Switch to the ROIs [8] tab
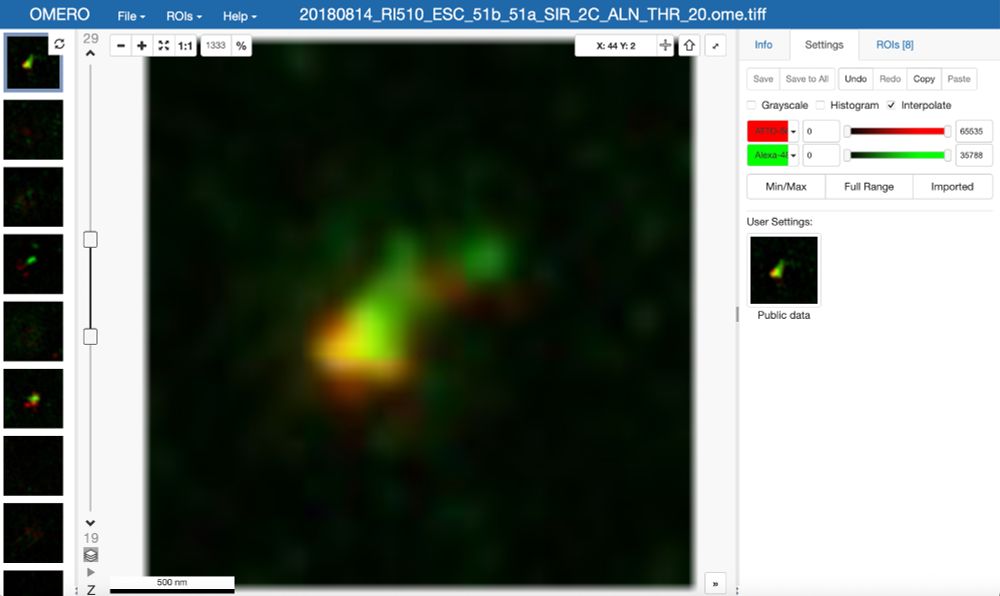The width and height of the screenshot is (1000, 596). coord(894,45)
